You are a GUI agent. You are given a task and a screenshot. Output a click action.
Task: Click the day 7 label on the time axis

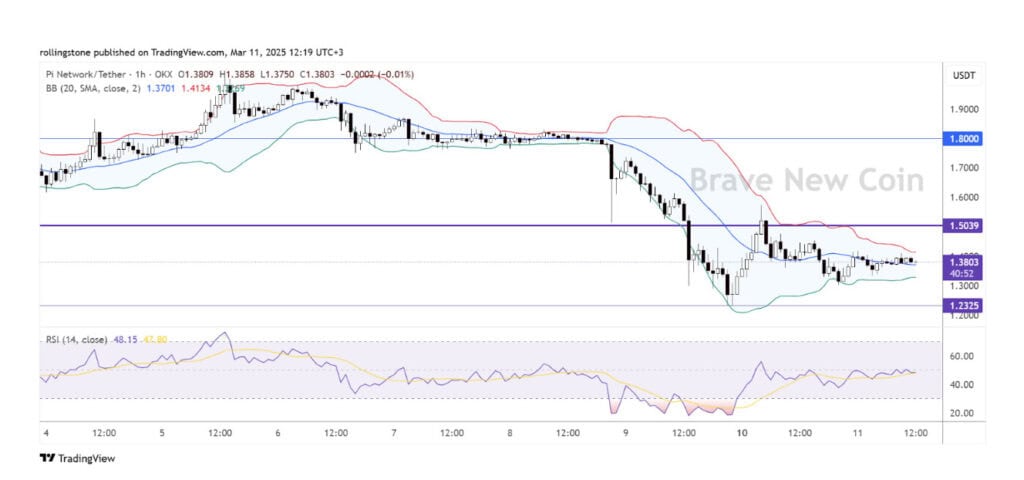394,433
